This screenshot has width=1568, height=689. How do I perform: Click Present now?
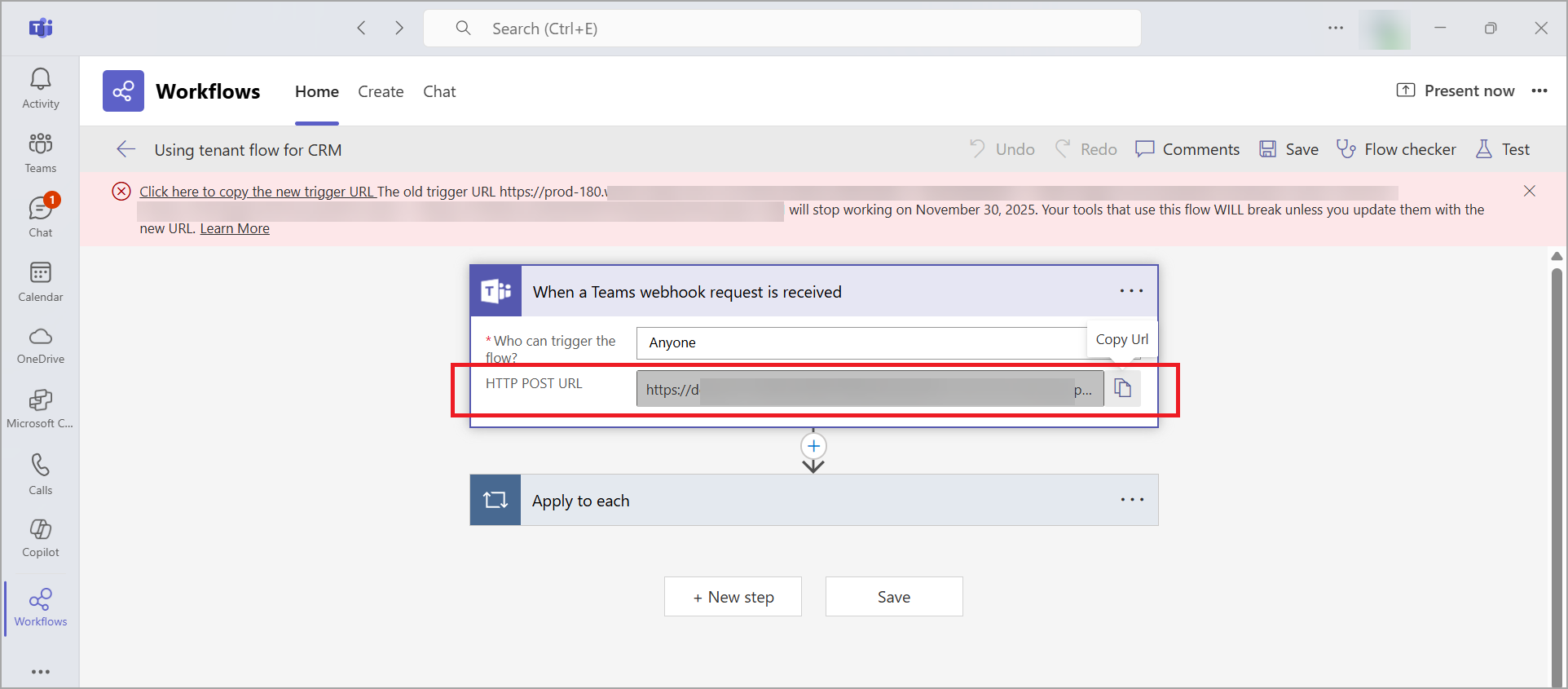pos(1456,91)
